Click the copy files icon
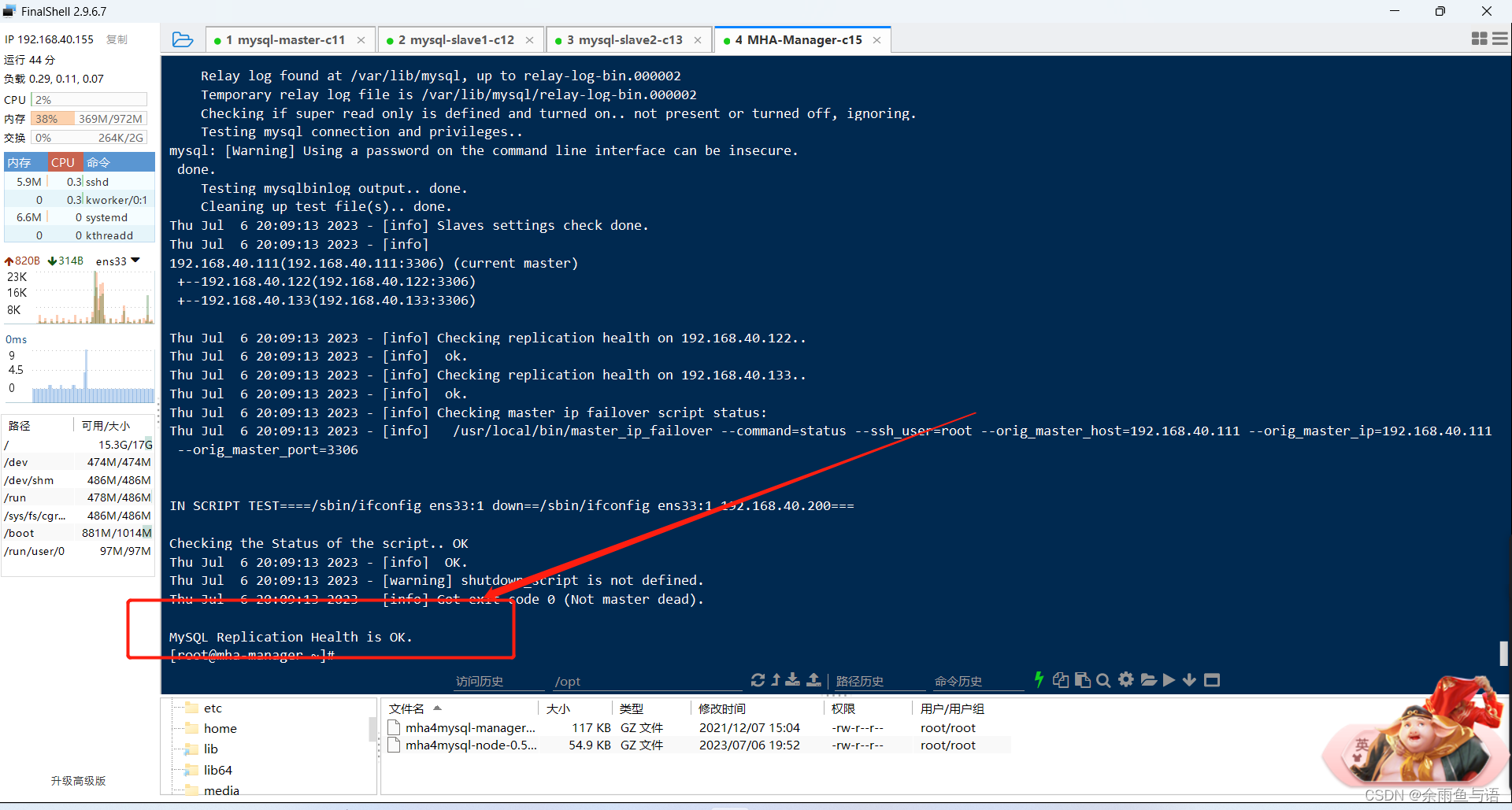The width and height of the screenshot is (1512, 810). click(1061, 680)
